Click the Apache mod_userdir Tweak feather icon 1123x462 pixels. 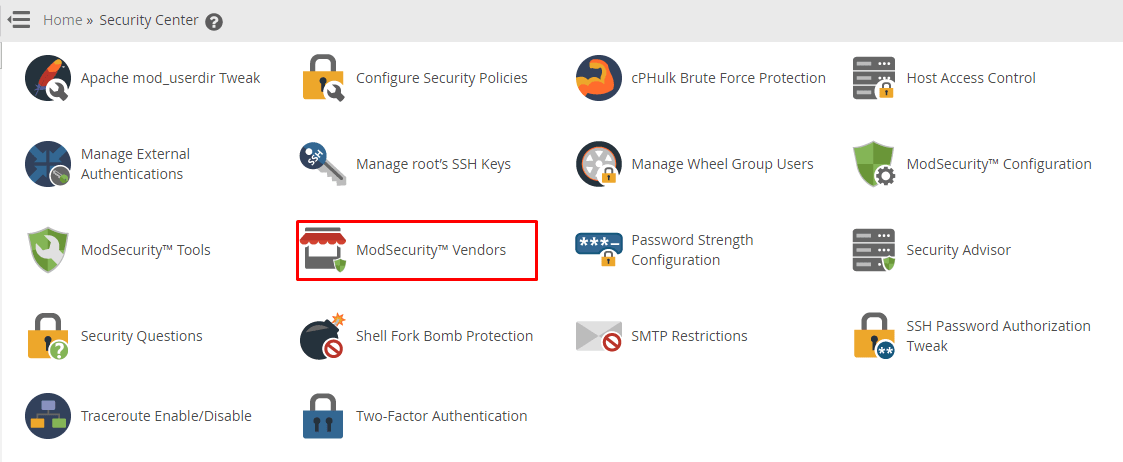[48, 78]
